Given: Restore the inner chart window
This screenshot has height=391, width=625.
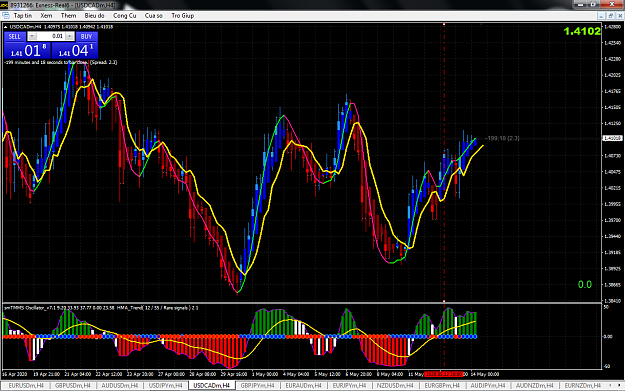Looking at the screenshot, I should (611, 16).
